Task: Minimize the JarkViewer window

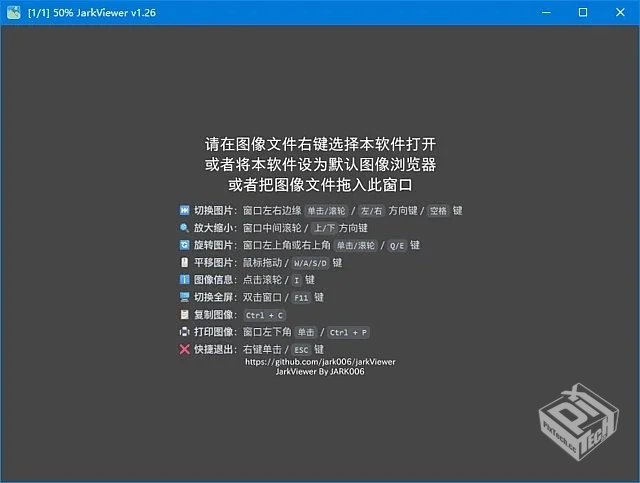Action: [x=546, y=12]
